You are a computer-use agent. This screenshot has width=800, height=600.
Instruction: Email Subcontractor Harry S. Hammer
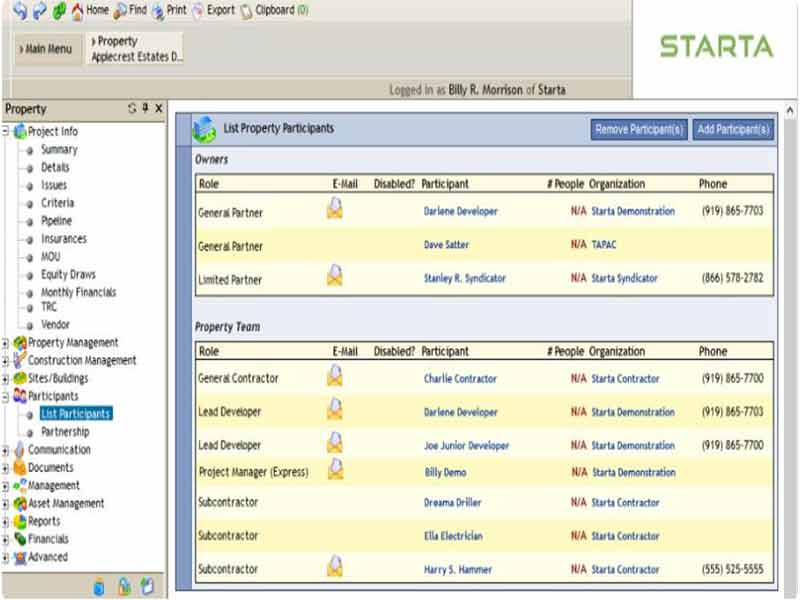click(x=335, y=566)
